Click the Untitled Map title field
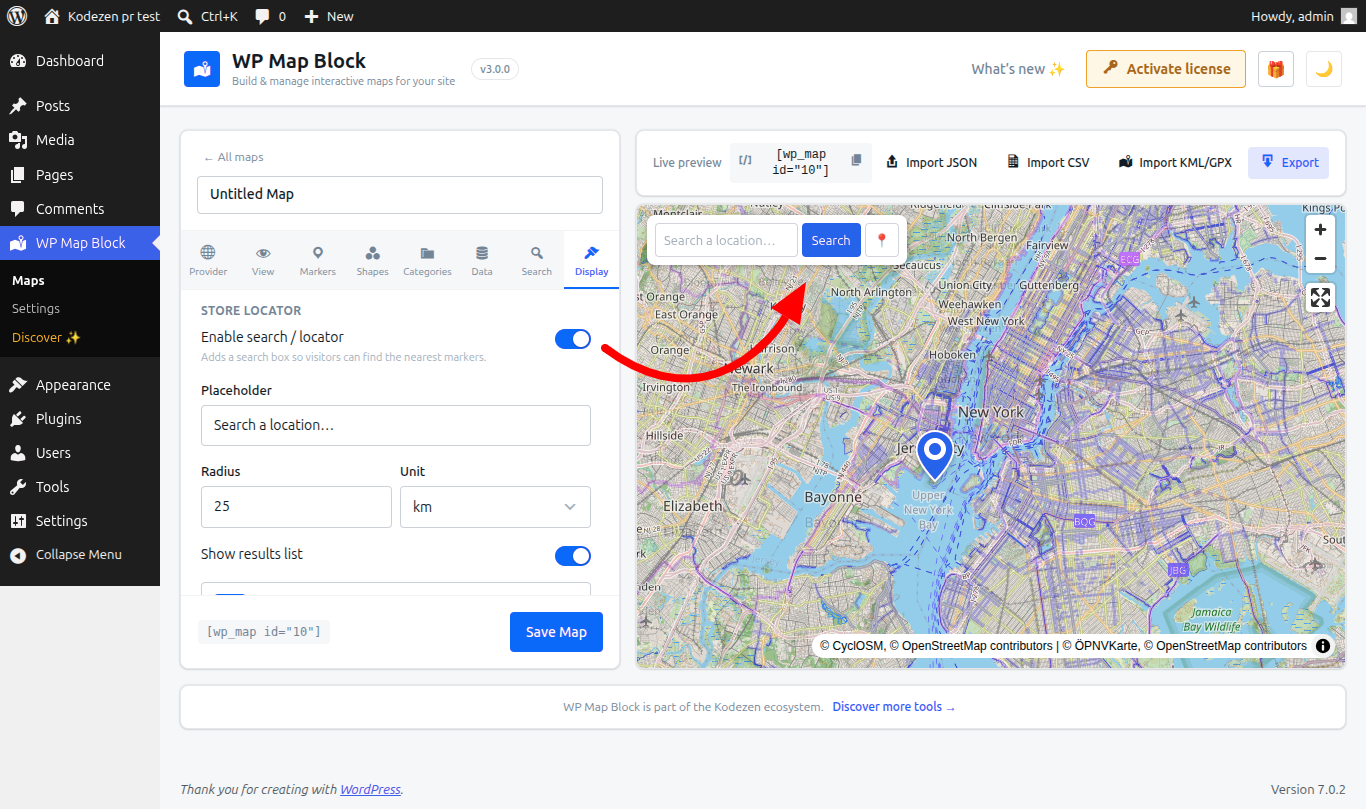Viewport: 1366px width, 809px height. tap(400, 195)
